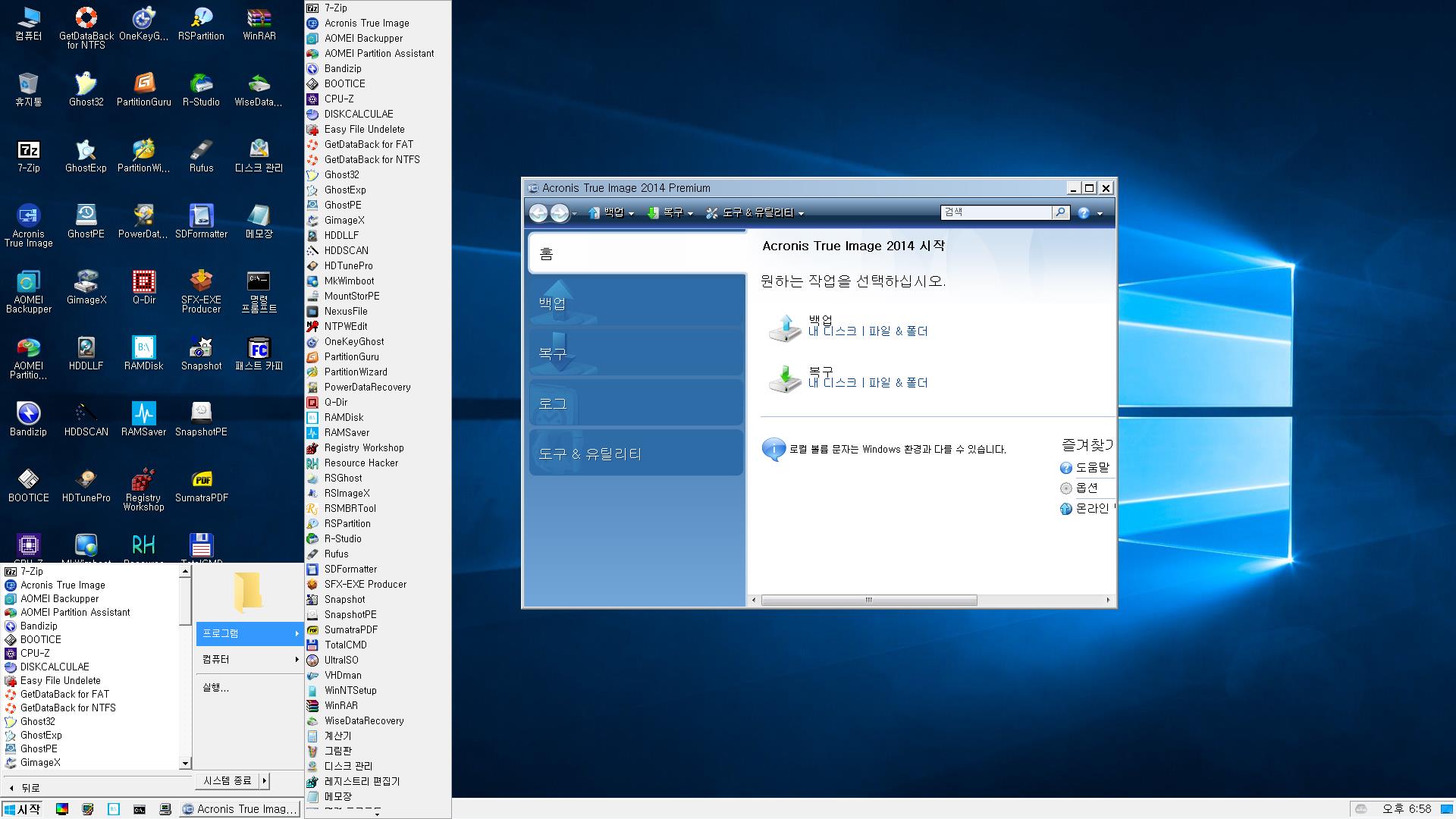
Task: Click the taskbar clock showing 오후 6:58
Action: (1407, 809)
